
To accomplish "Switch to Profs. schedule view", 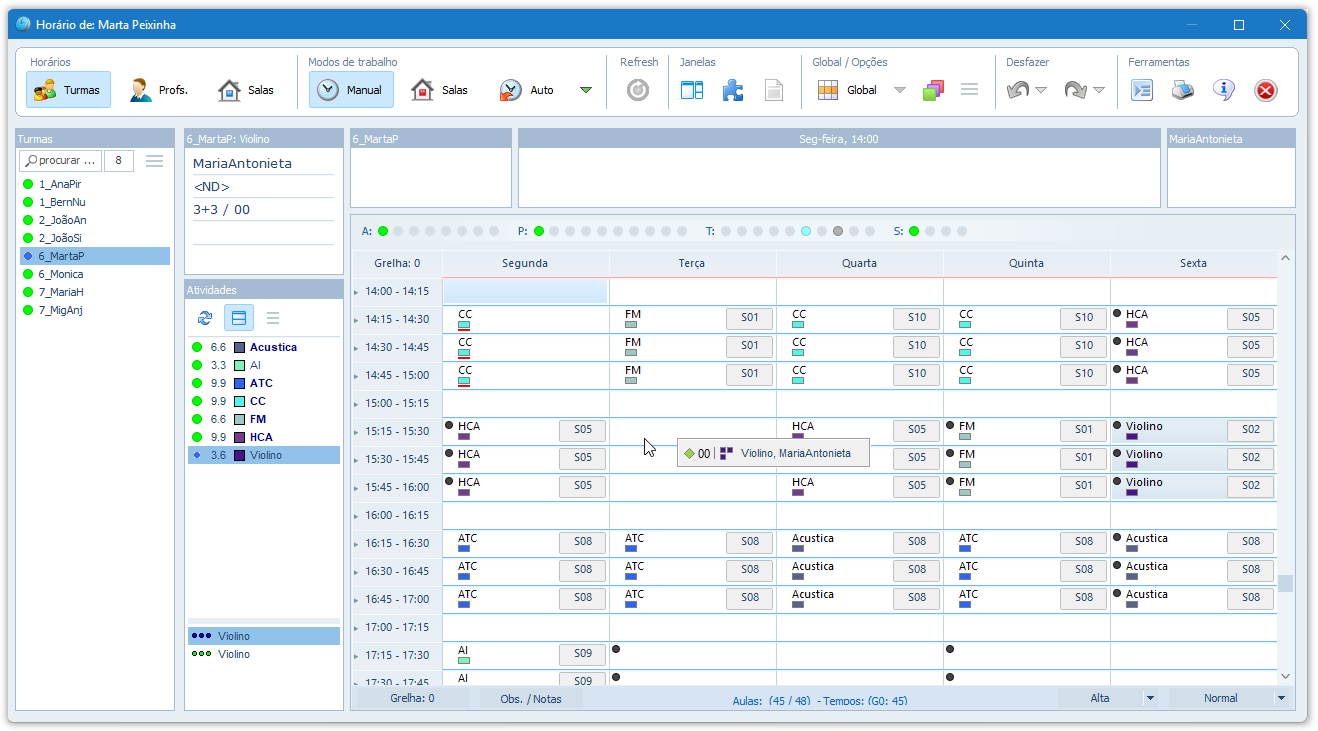I will tap(159, 90).
